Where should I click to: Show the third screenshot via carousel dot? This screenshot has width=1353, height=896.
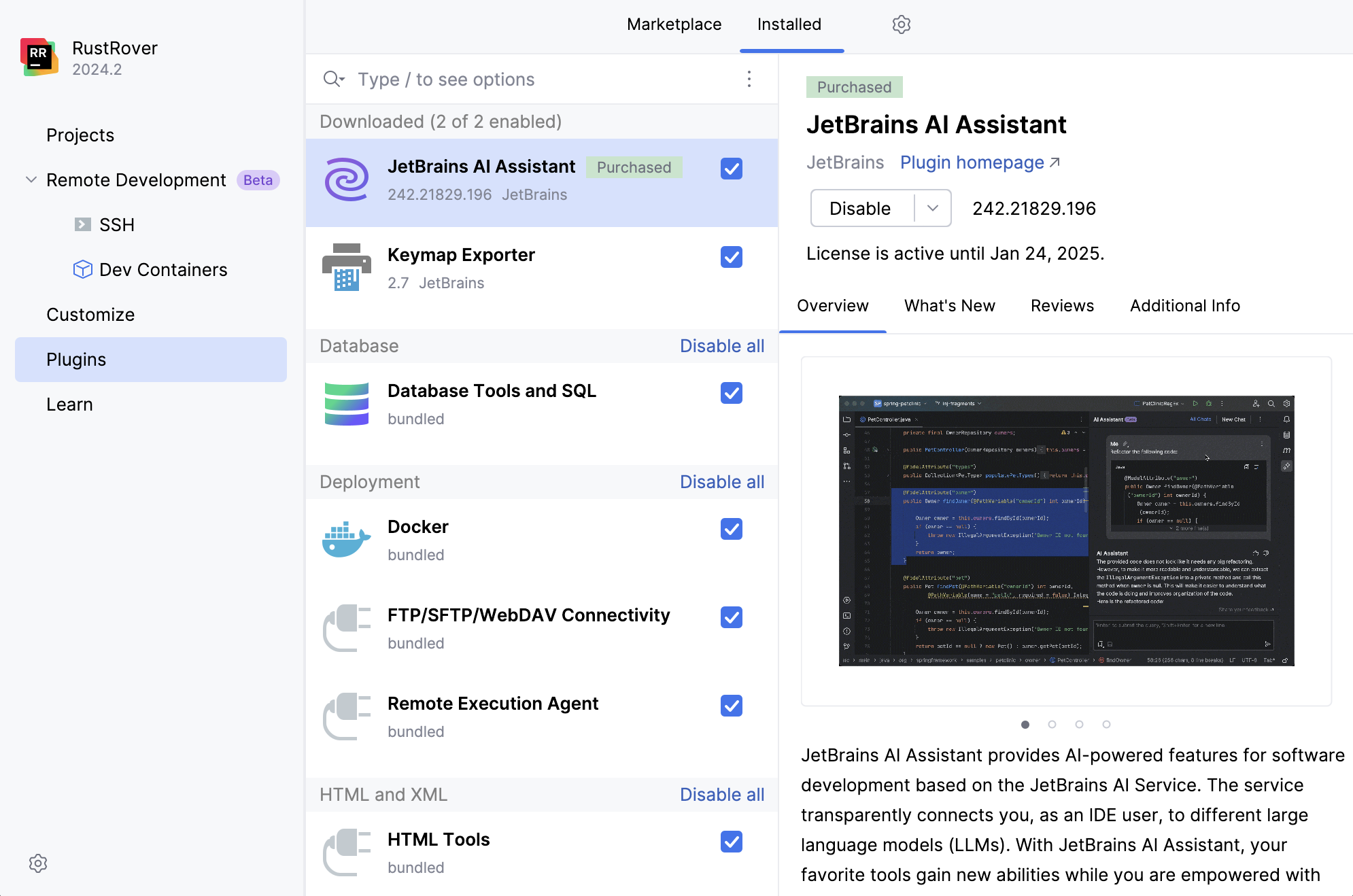tap(1079, 724)
